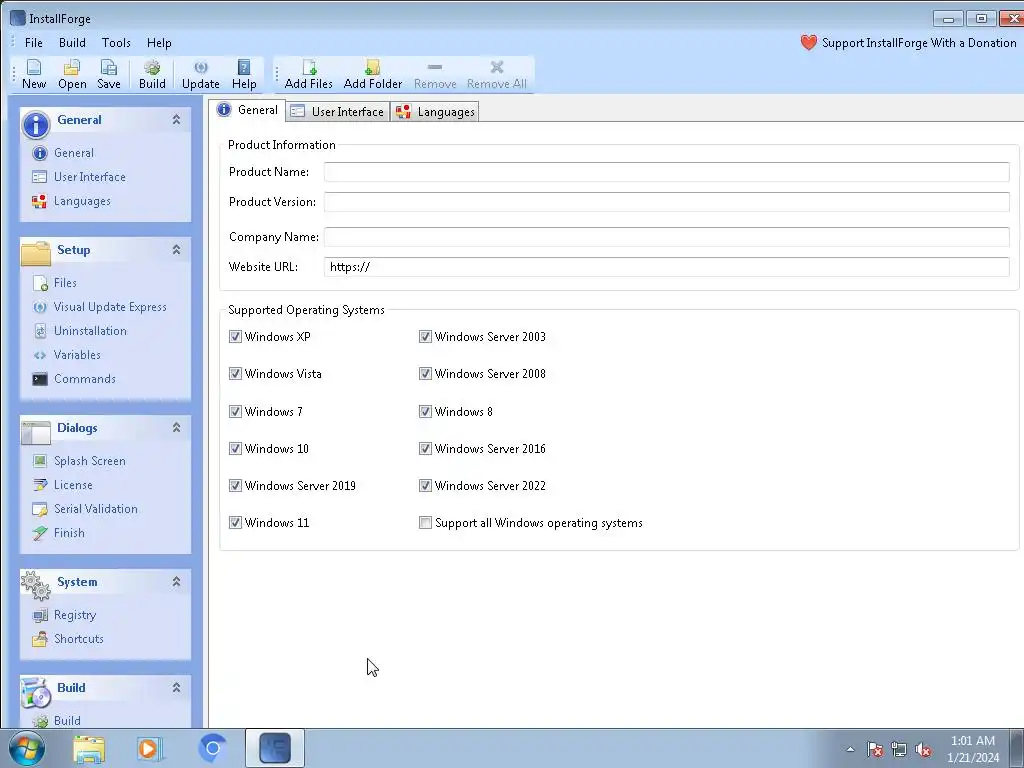
Task: Open the Help menu
Action: point(159,42)
